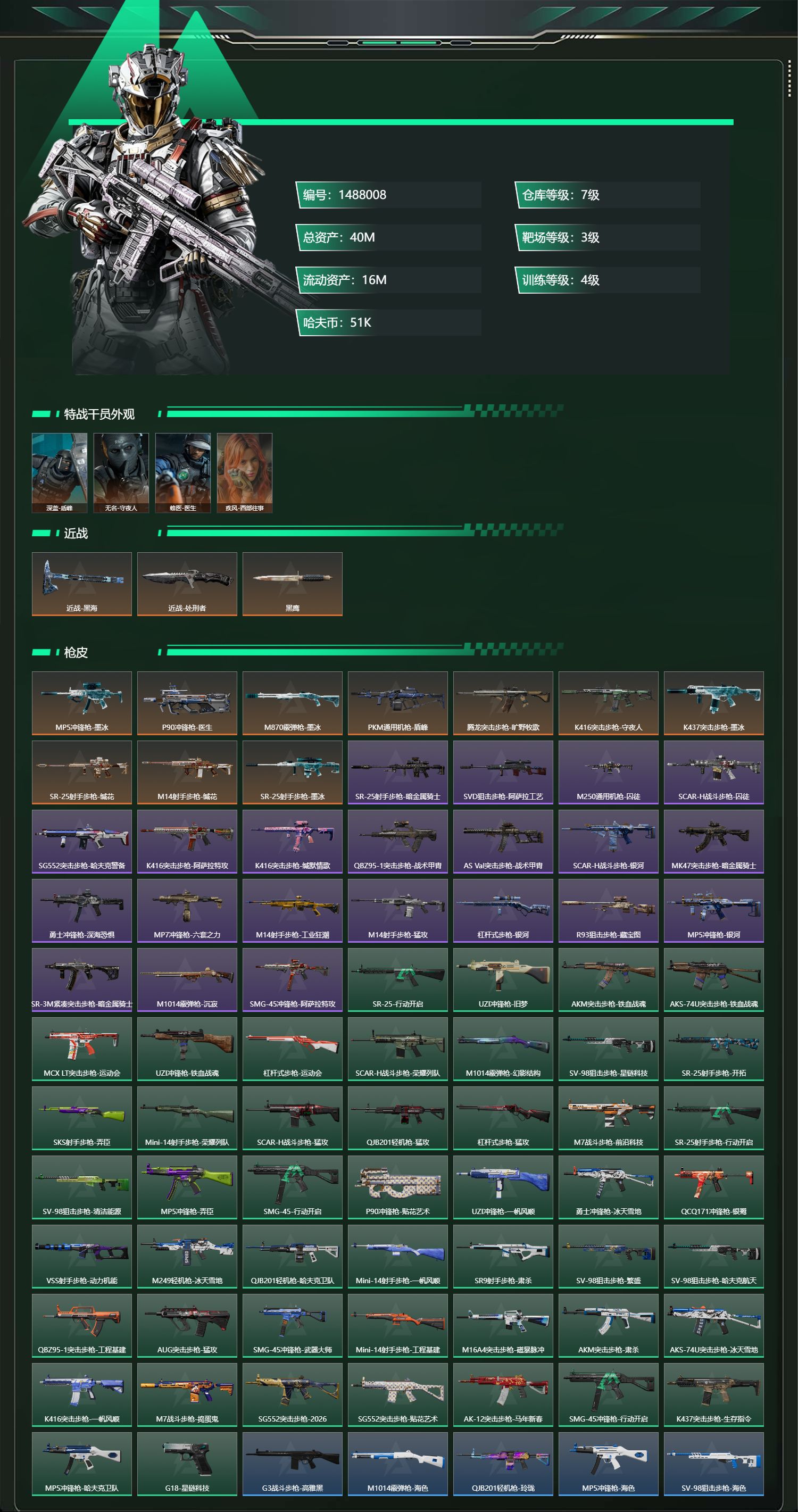Click the QJB201轻机枪-玲珑 skin card
The height and width of the screenshot is (1512, 798).
[503, 1464]
